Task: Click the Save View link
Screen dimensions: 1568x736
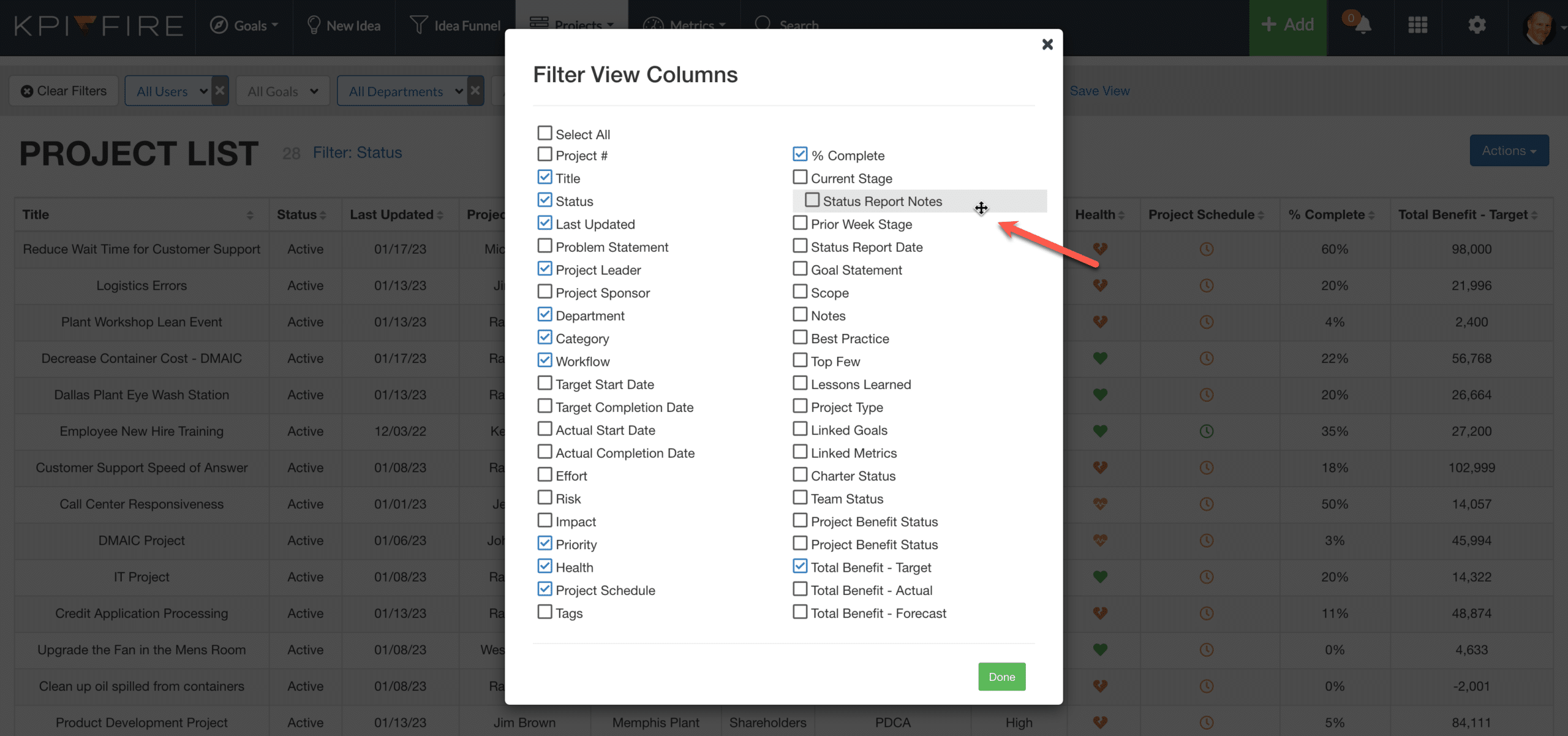Action: tap(1099, 91)
